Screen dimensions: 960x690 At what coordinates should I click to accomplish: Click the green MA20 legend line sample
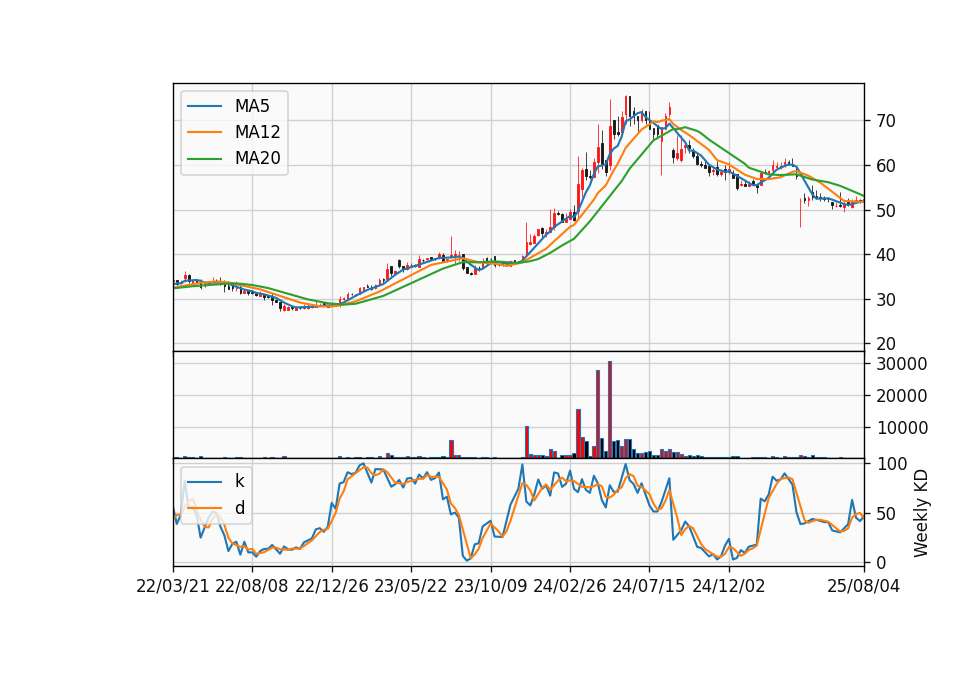pyautogui.click(x=204, y=159)
